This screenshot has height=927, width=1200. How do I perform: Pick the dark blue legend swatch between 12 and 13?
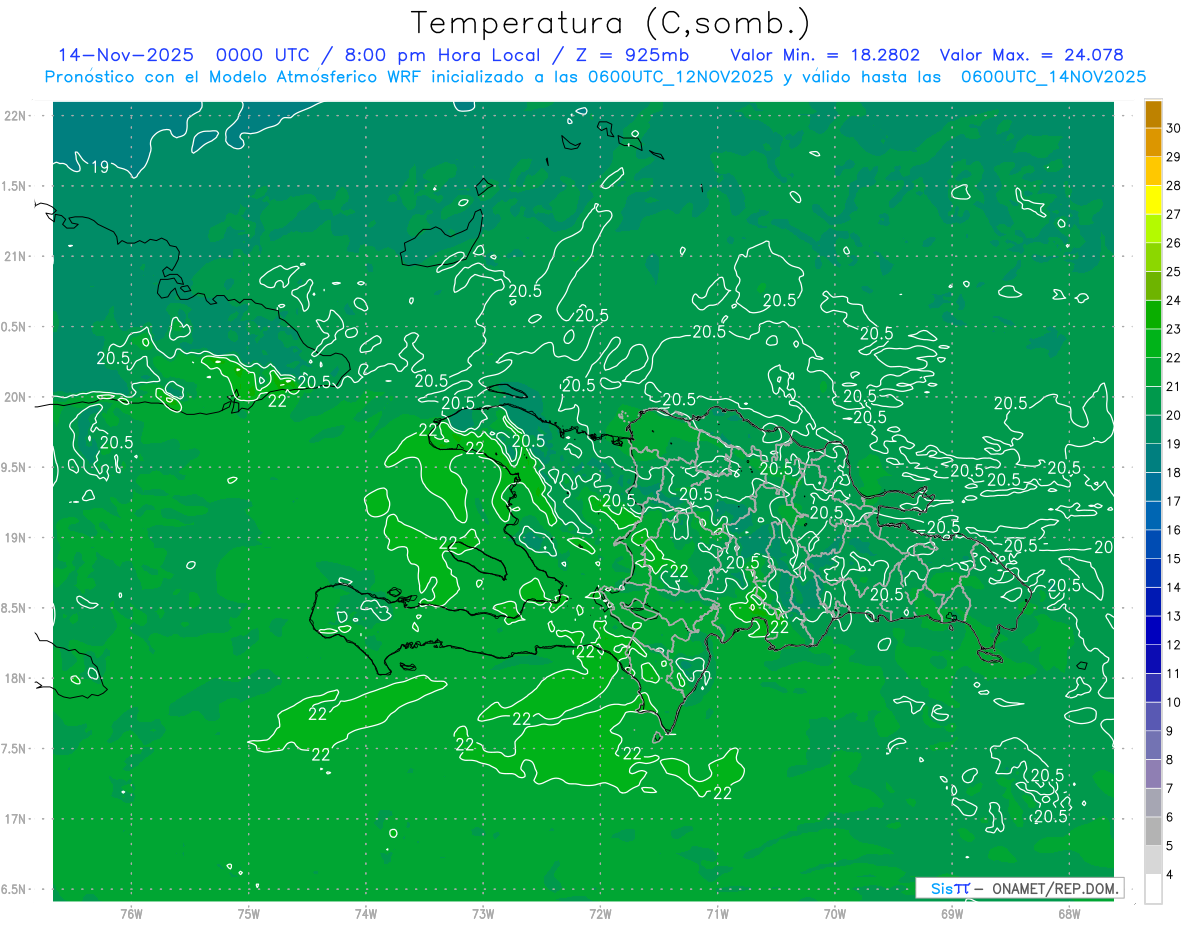click(1153, 630)
